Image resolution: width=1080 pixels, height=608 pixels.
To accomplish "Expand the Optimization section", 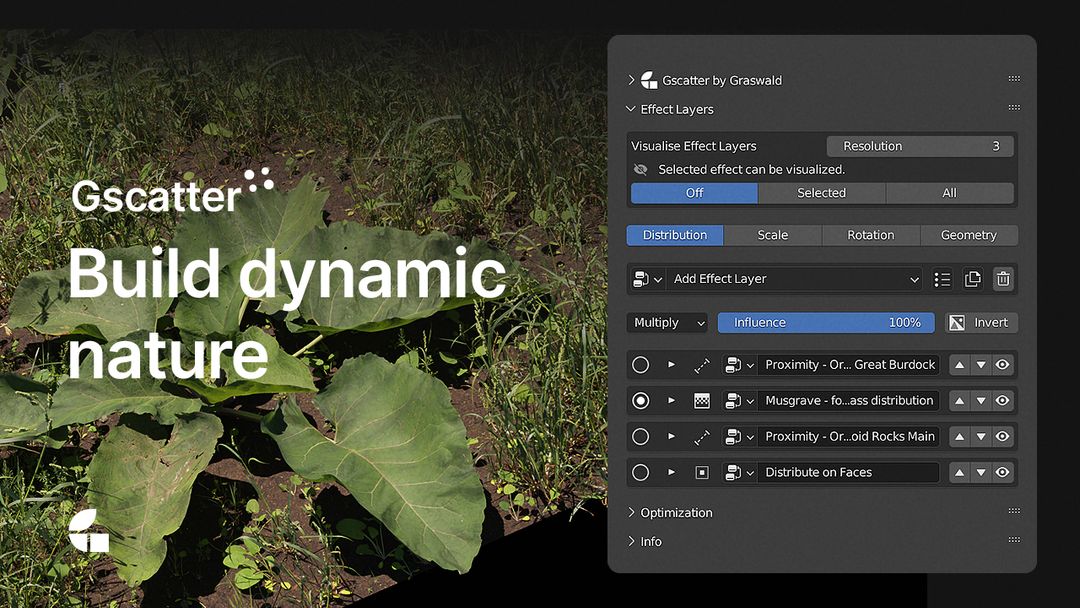I will tap(676, 513).
